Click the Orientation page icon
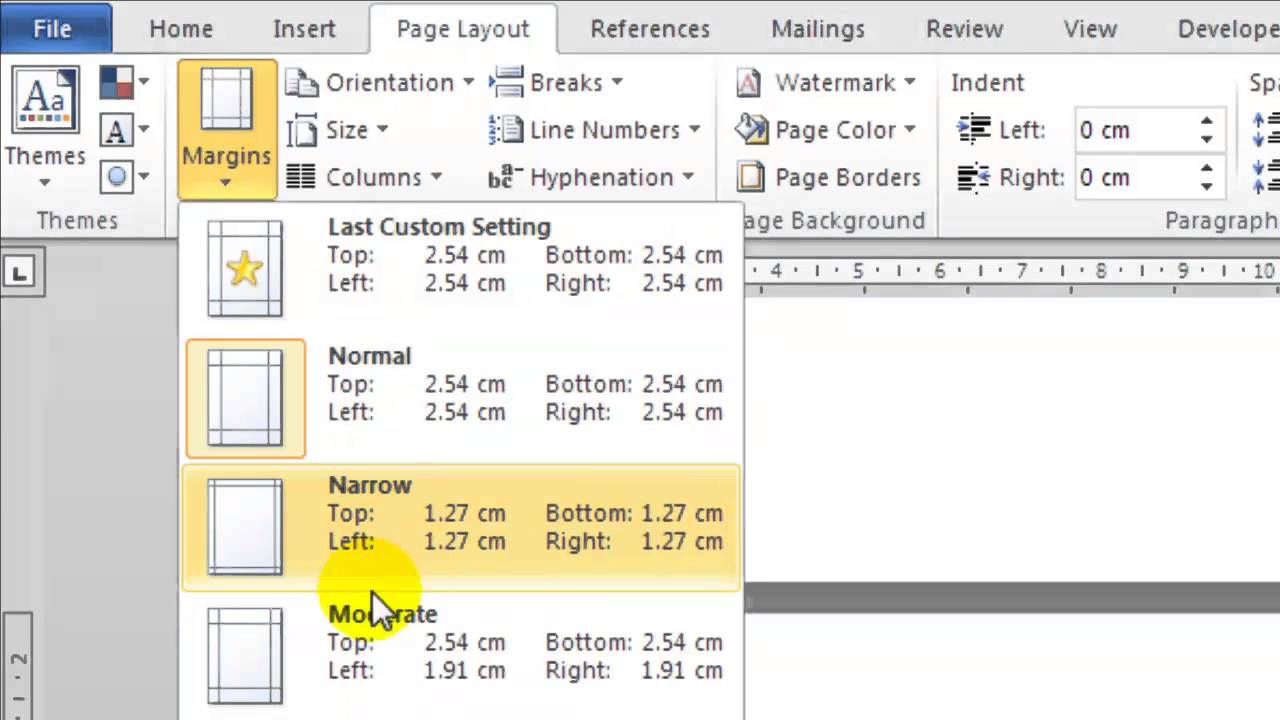 pos(302,83)
